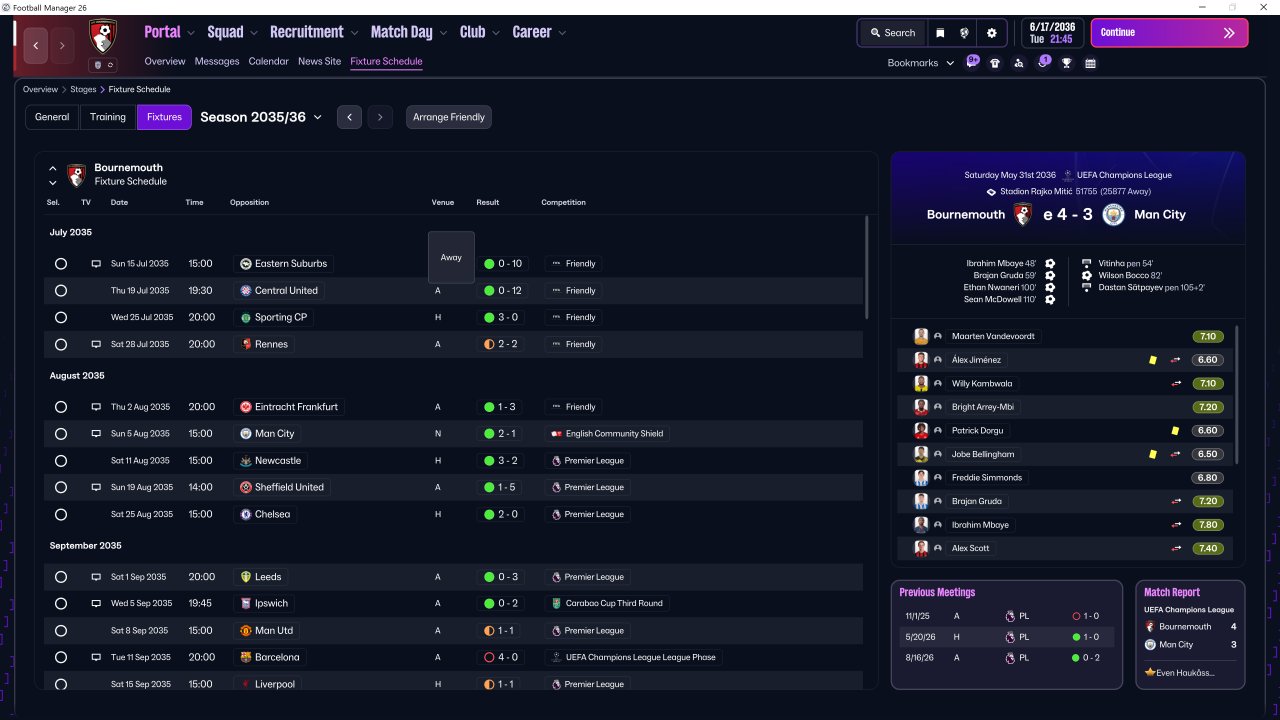Click the Barcelona club badge
1280x720 pixels.
click(246, 657)
